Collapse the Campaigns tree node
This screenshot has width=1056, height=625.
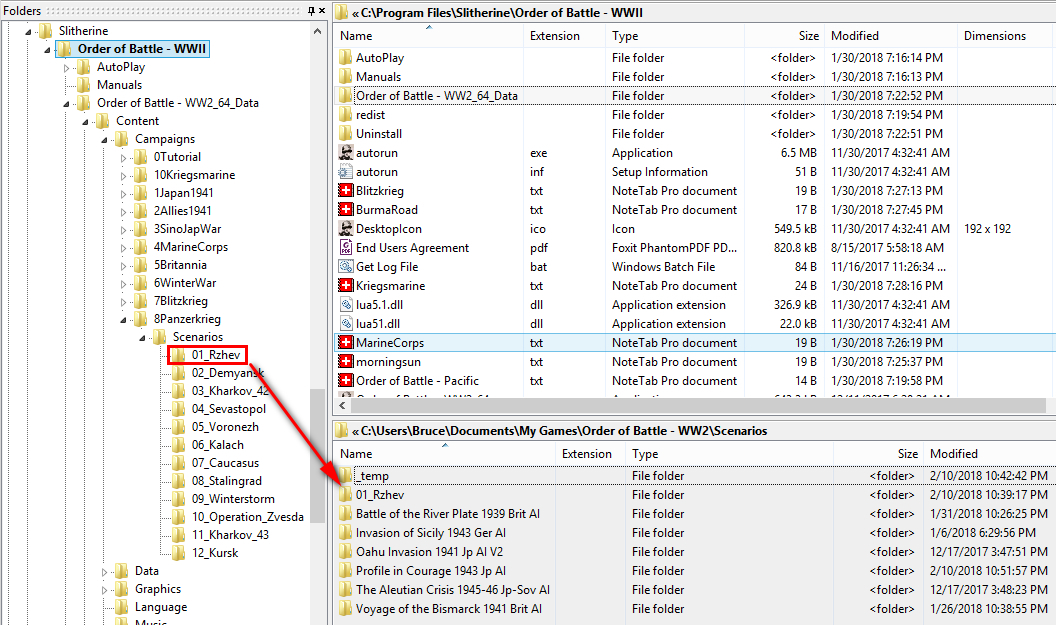104,140
